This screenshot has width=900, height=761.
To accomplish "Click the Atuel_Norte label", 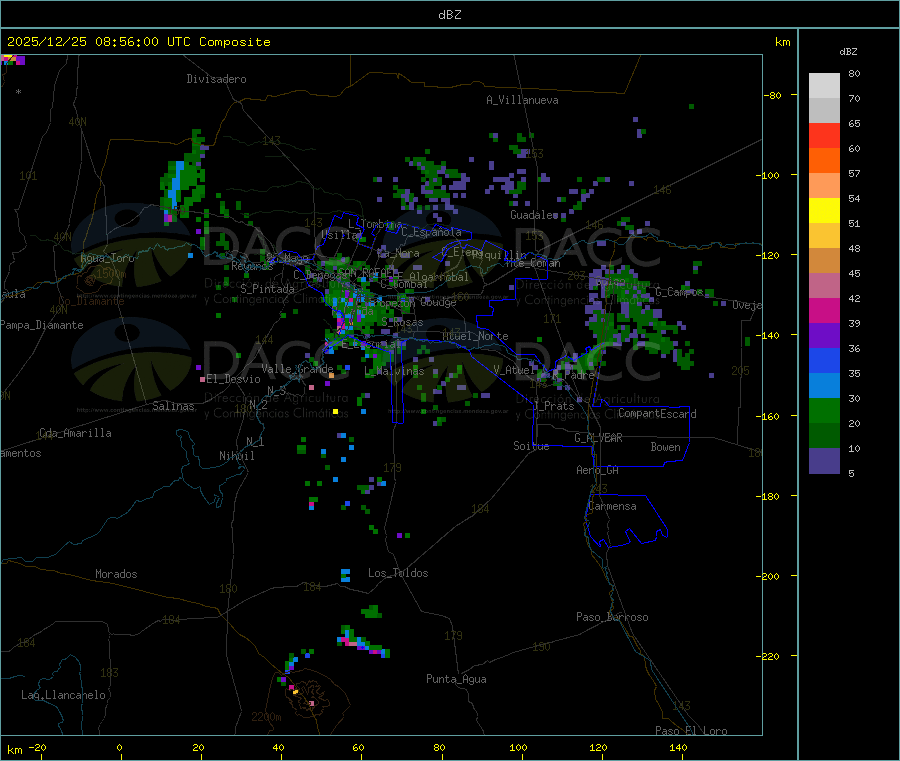I will point(475,336).
